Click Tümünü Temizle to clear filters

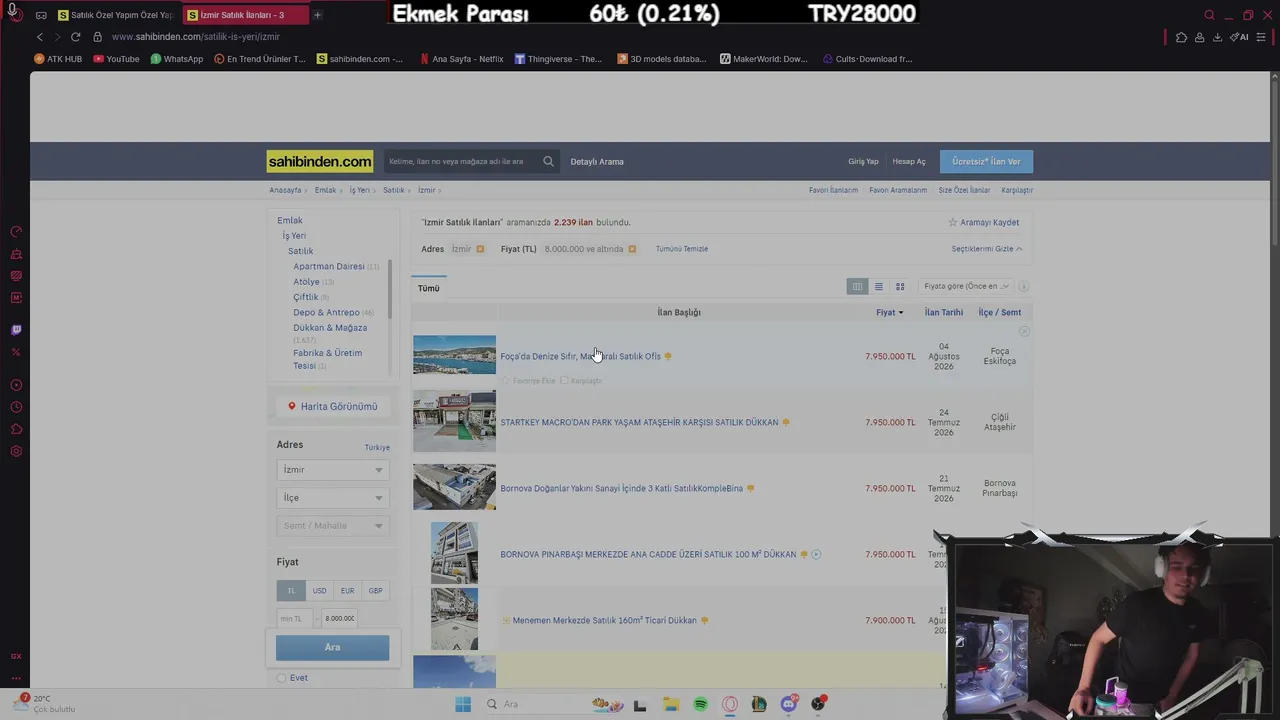(x=682, y=249)
